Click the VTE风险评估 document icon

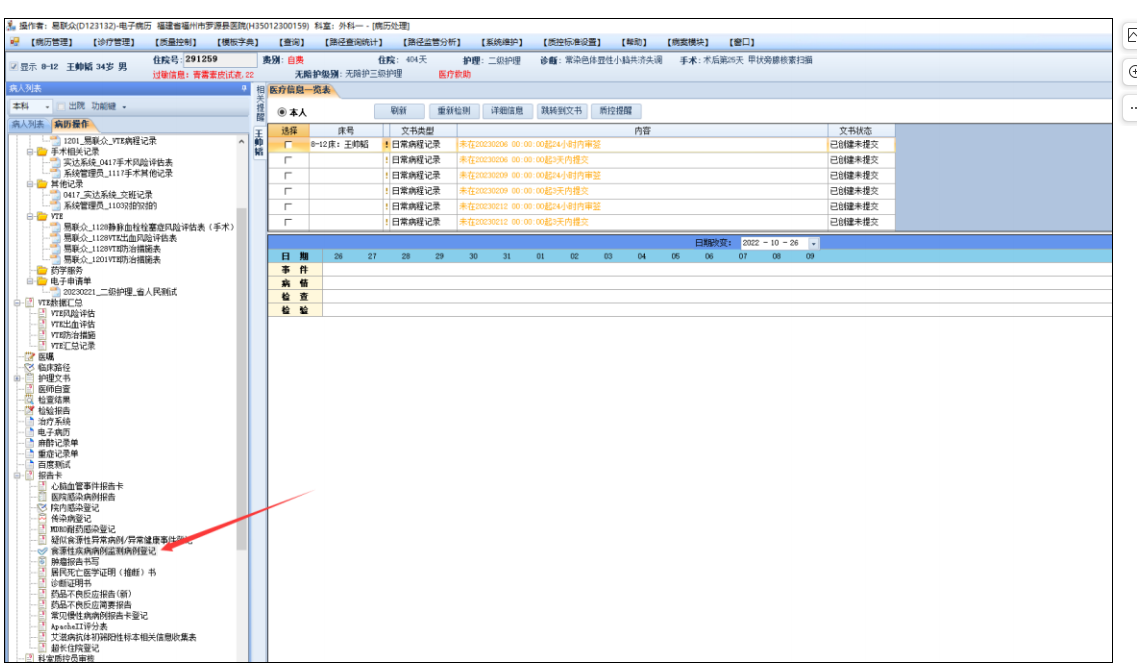click(42, 314)
